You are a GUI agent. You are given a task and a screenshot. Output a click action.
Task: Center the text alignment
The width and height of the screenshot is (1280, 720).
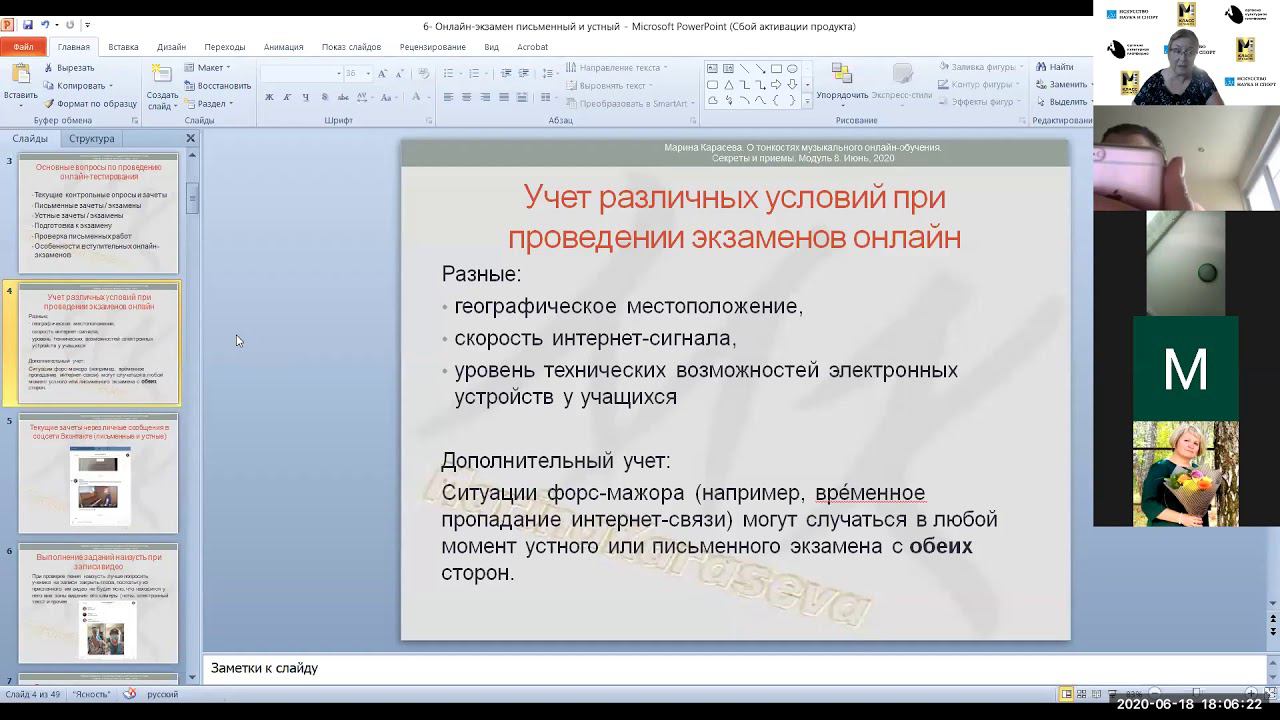pos(467,97)
